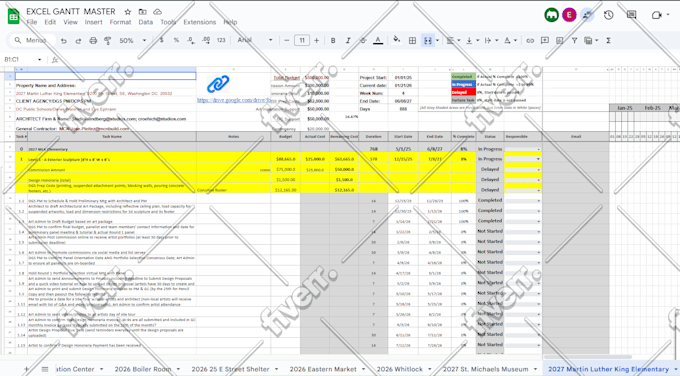Click the blue chain link image
This screenshot has width=680, height=376.
[x=218, y=84]
